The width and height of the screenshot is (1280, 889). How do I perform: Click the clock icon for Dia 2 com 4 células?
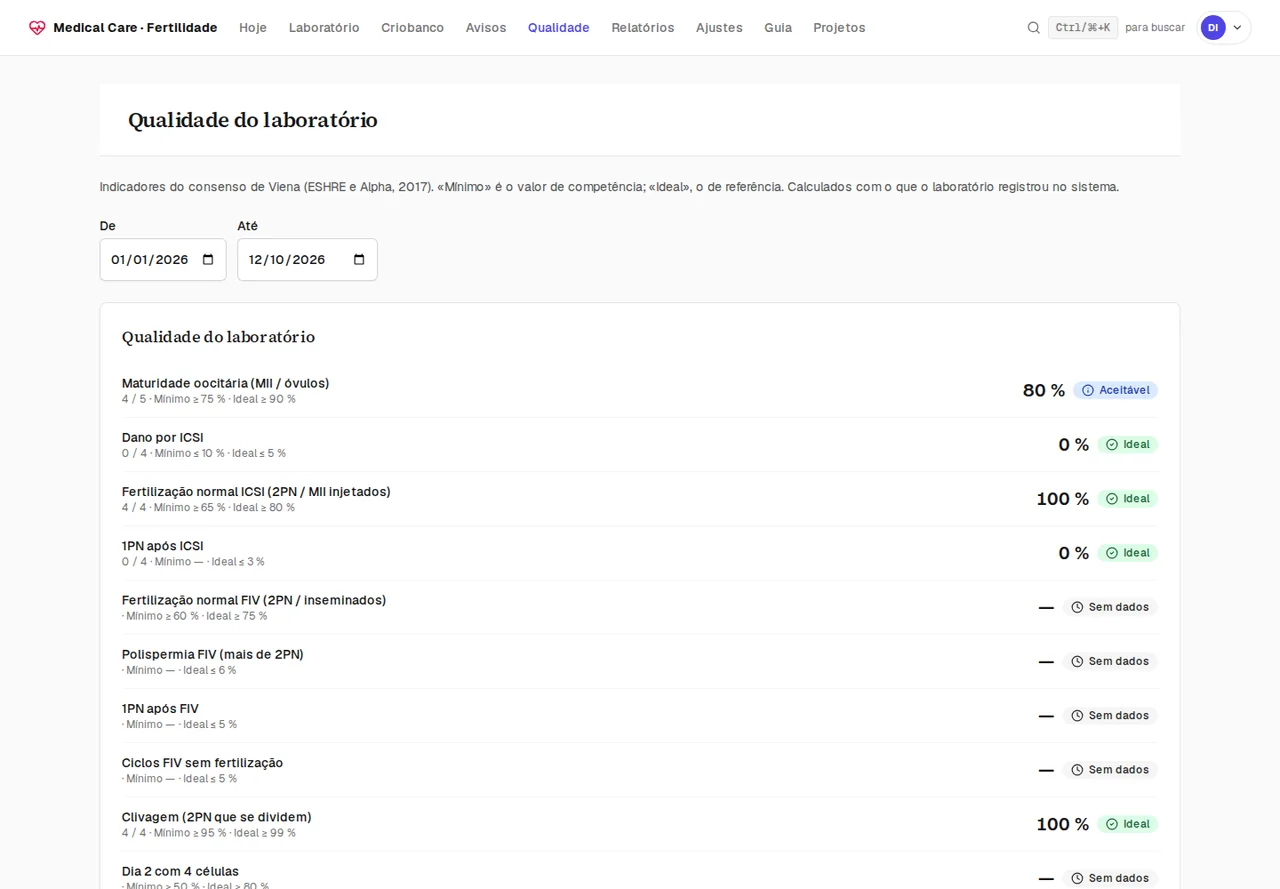tap(1077, 878)
